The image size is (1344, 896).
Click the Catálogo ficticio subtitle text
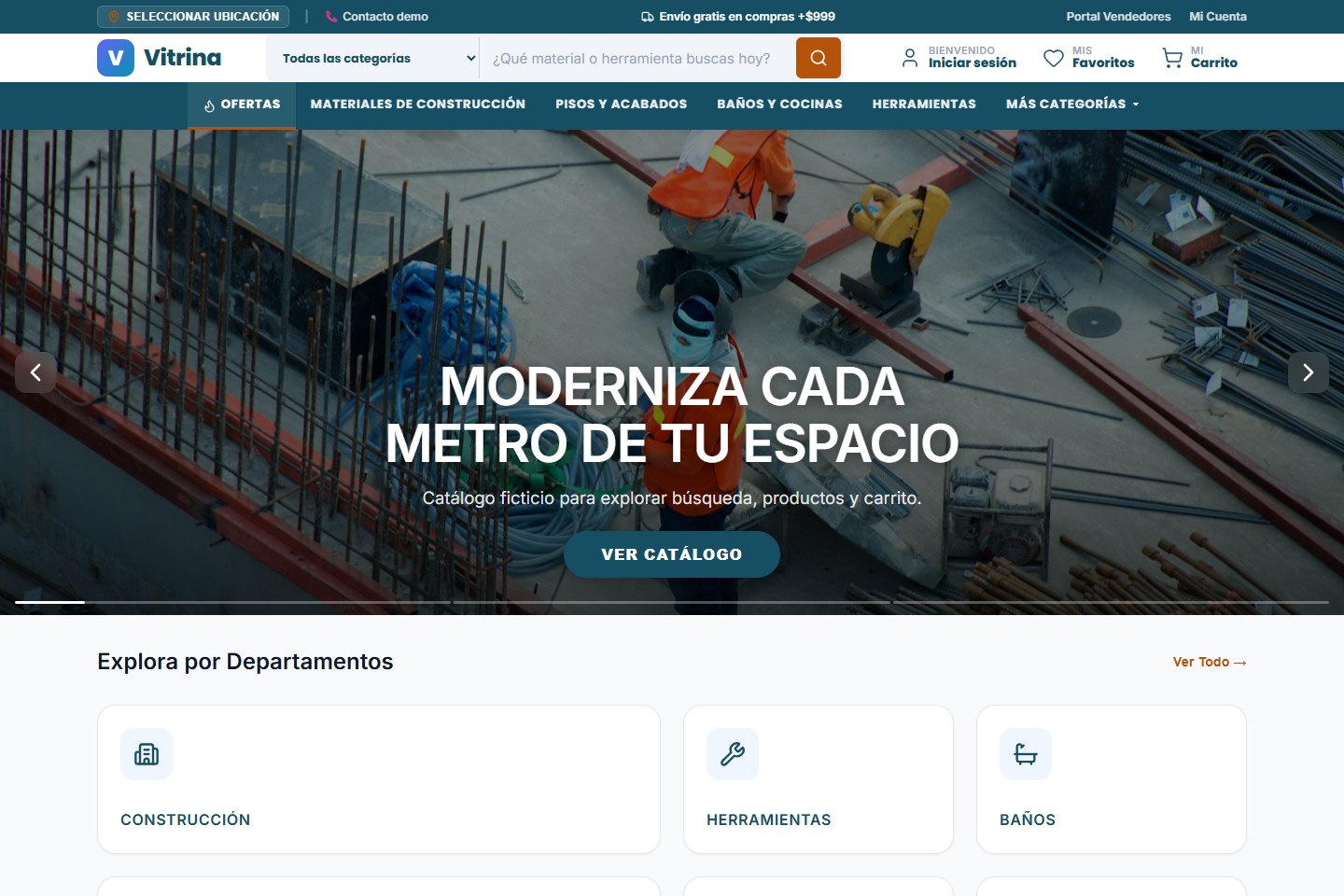(672, 498)
